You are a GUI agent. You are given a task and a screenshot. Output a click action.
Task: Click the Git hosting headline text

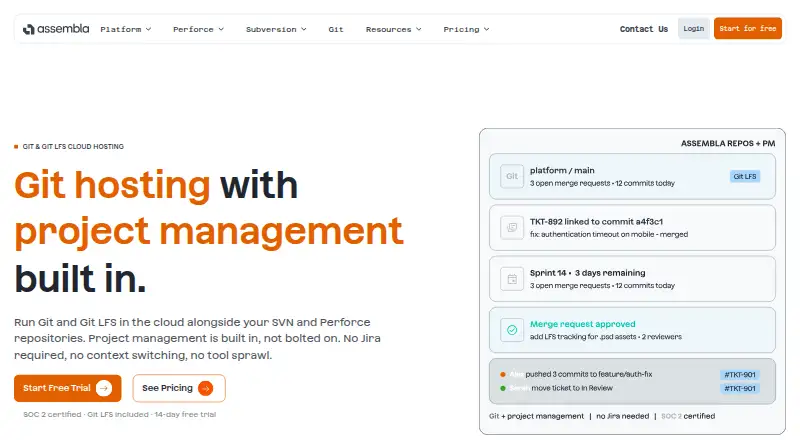click(112, 185)
